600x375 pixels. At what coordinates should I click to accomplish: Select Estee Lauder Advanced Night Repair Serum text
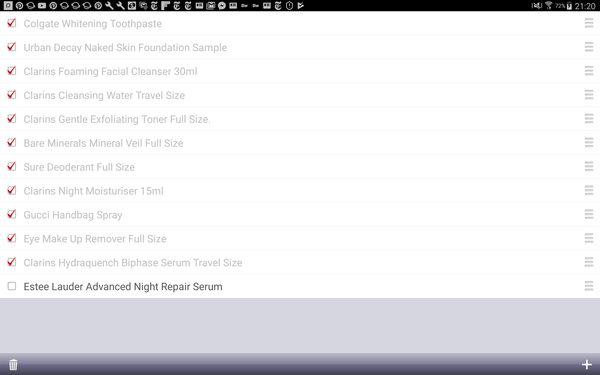(x=123, y=287)
